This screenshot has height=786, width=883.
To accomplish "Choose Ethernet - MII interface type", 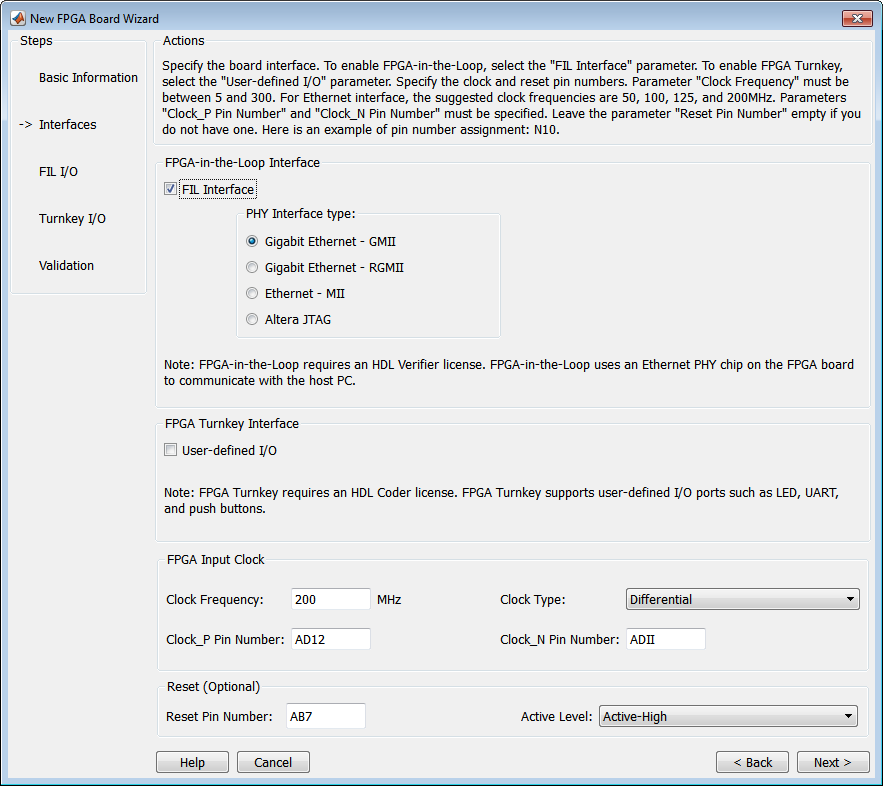I will coord(254,293).
